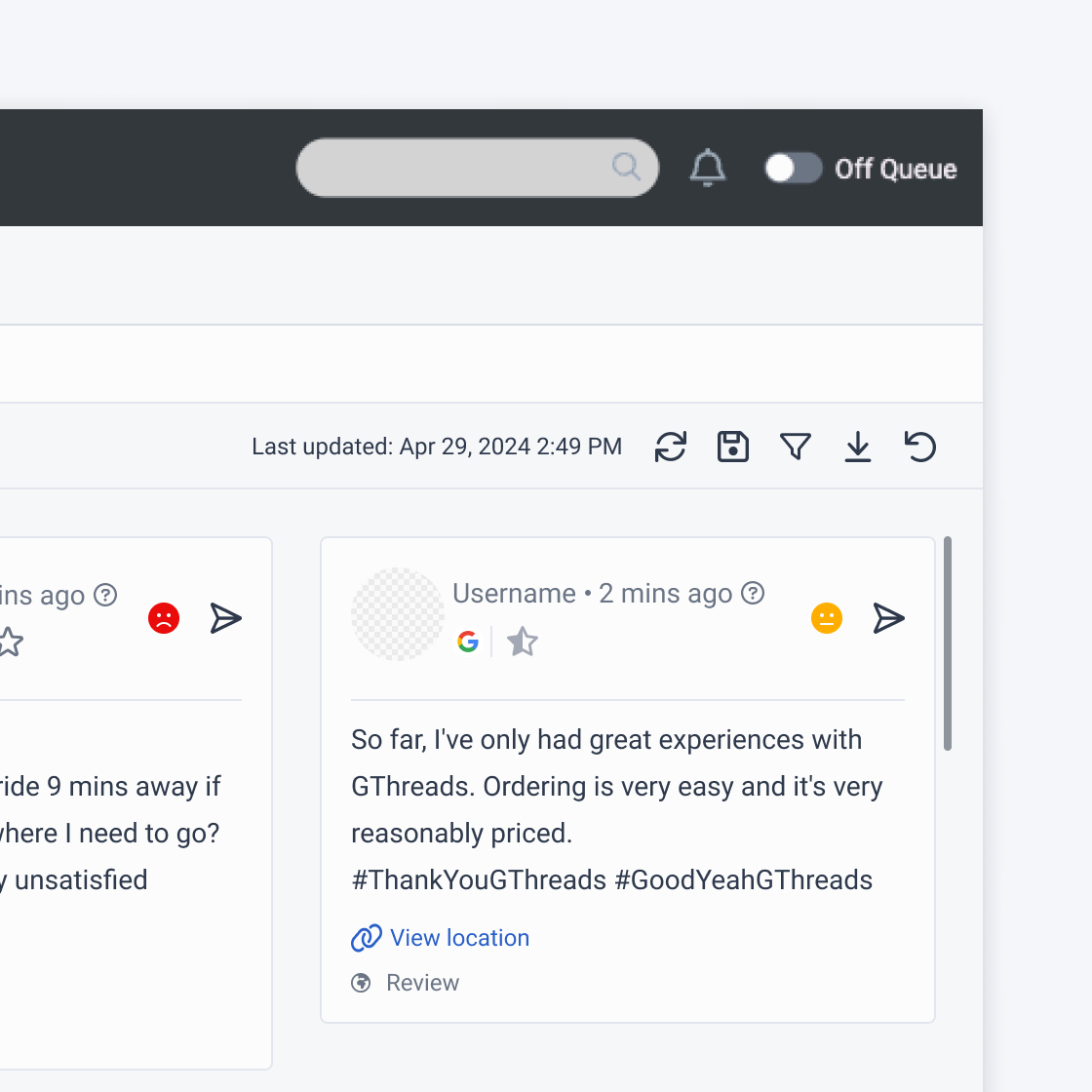The image size is (1092, 1092).
Task: Open the View location link
Action: [x=459, y=938]
